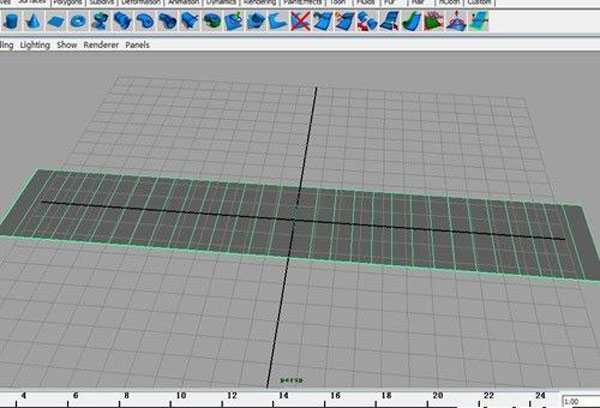Click the shelf icon with green checkmark
The width and height of the screenshot is (600, 408).
(233, 21)
